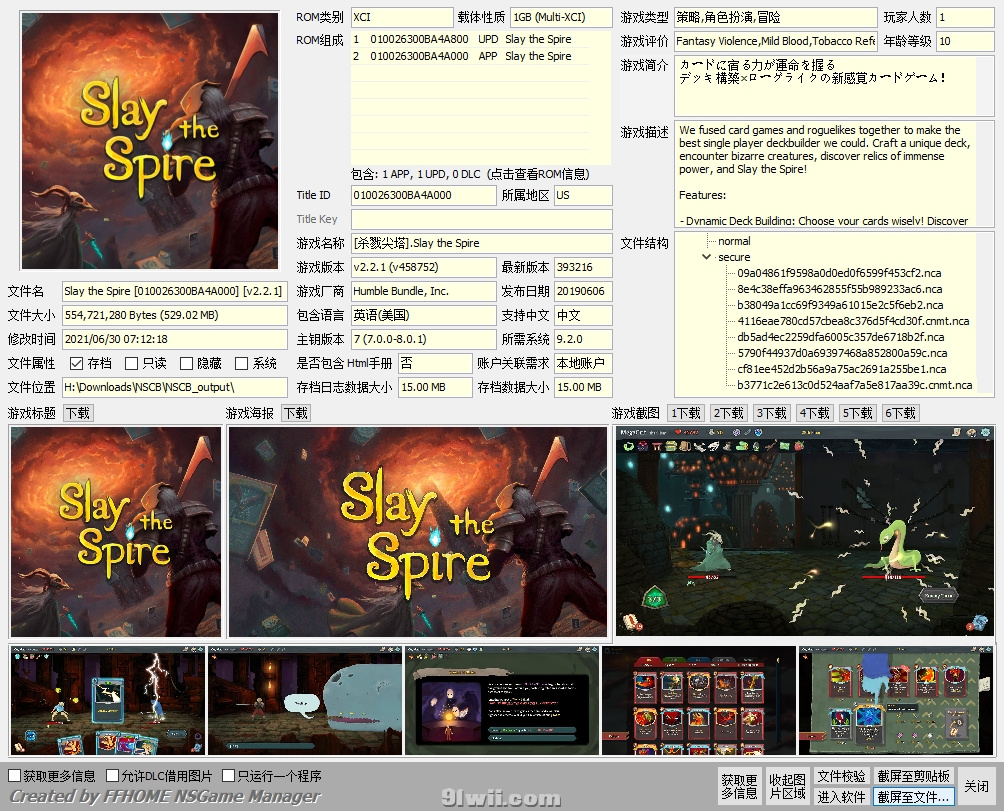Select the normal item in file tree
Viewport: 1004px width, 811px height.
[734, 241]
